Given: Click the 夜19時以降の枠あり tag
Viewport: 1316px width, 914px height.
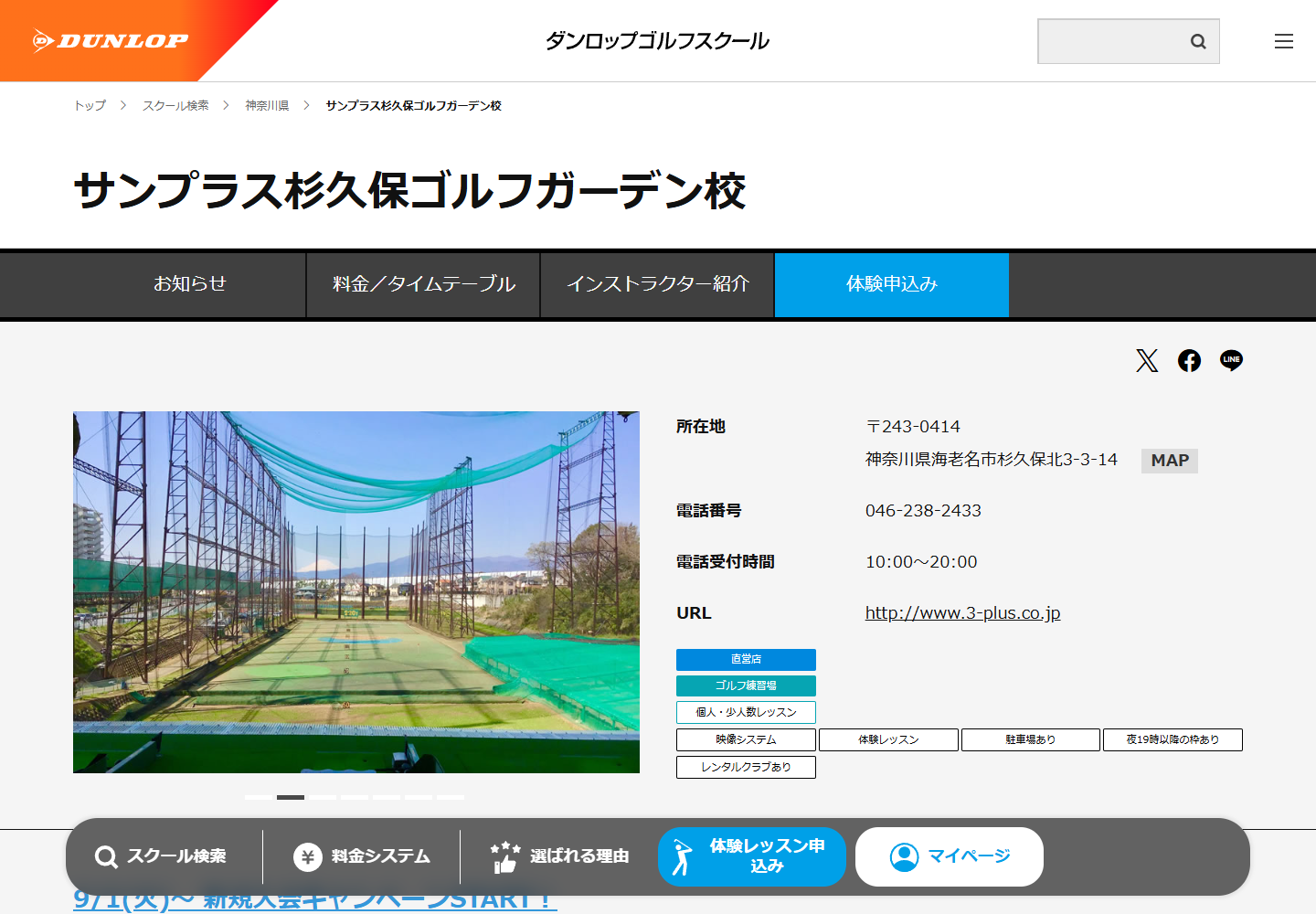Looking at the screenshot, I should pyautogui.click(x=1173, y=739).
